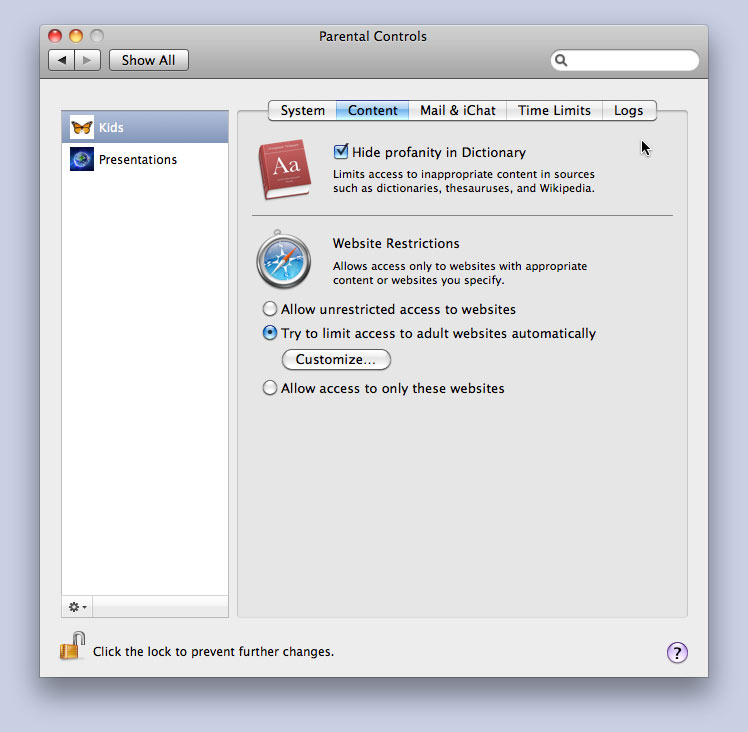748x732 pixels.
Task: Open the gear action menu below user list
Action: pos(78,607)
